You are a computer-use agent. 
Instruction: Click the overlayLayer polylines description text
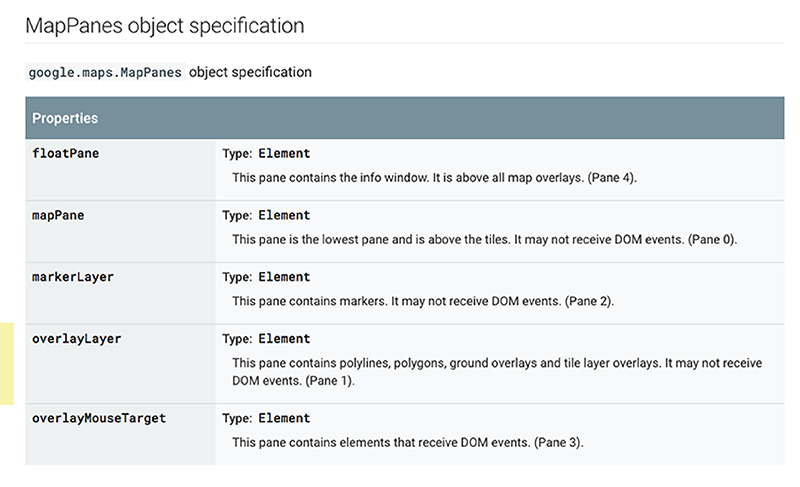tap(497, 371)
